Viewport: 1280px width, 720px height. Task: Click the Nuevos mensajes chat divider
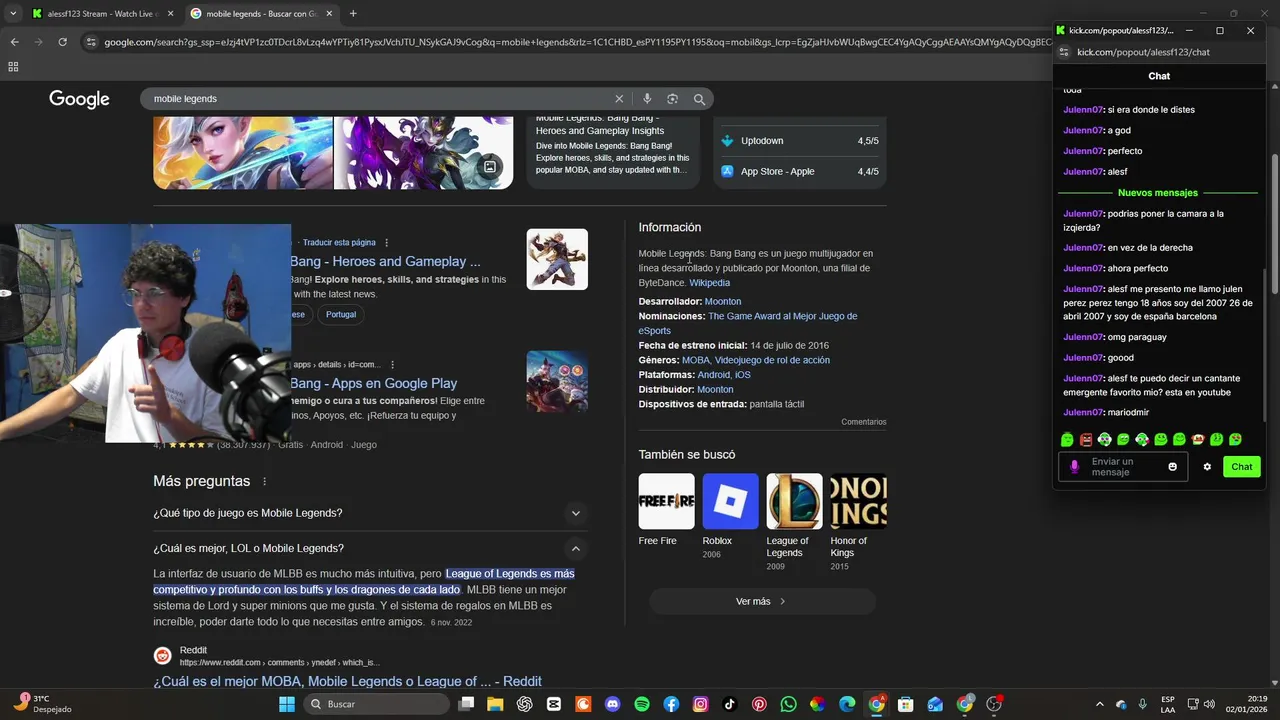pos(1158,193)
